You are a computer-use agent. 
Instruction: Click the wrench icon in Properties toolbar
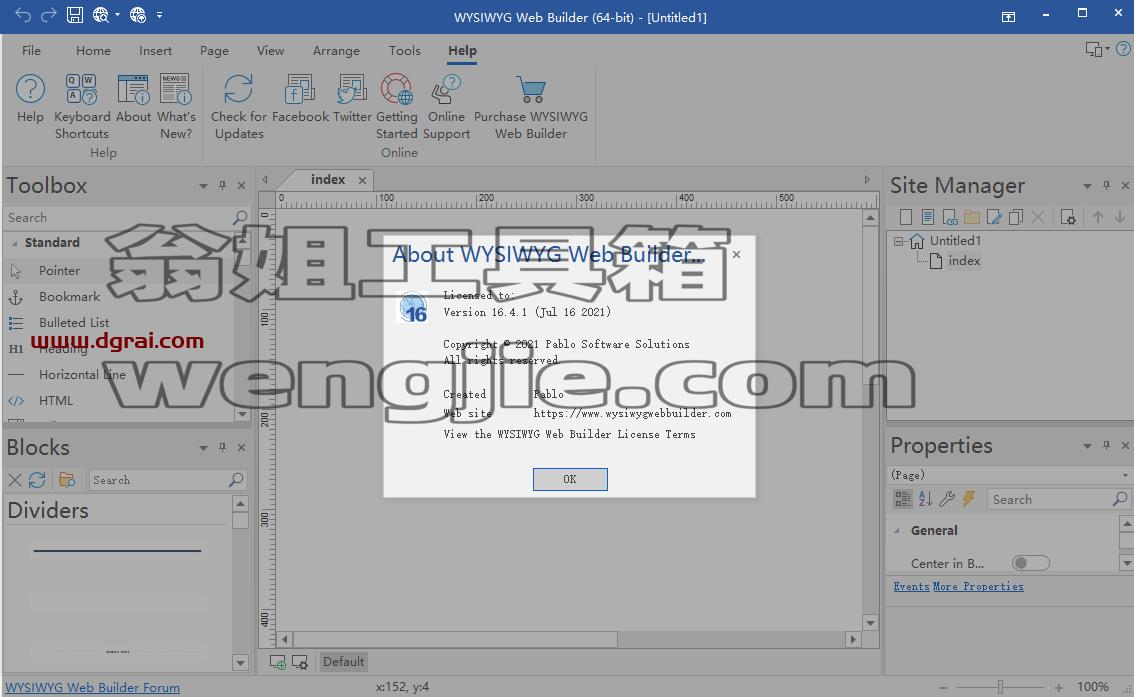click(x=947, y=498)
